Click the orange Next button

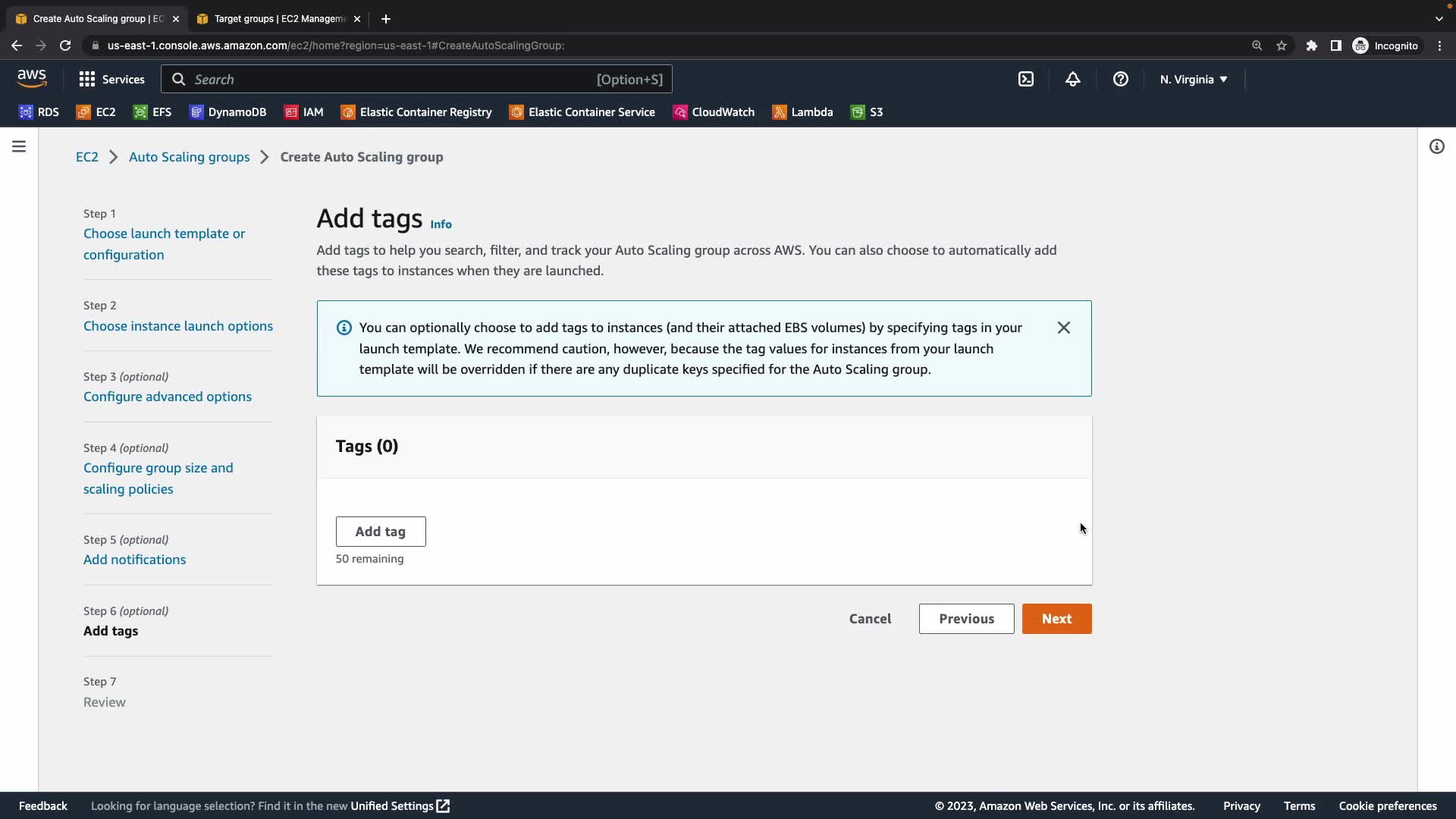pos(1056,619)
